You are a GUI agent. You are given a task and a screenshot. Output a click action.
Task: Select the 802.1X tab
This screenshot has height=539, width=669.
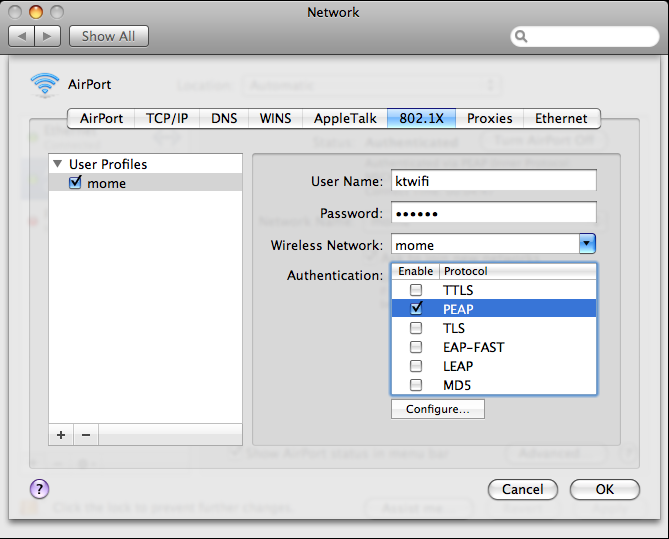click(x=422, y=118)
